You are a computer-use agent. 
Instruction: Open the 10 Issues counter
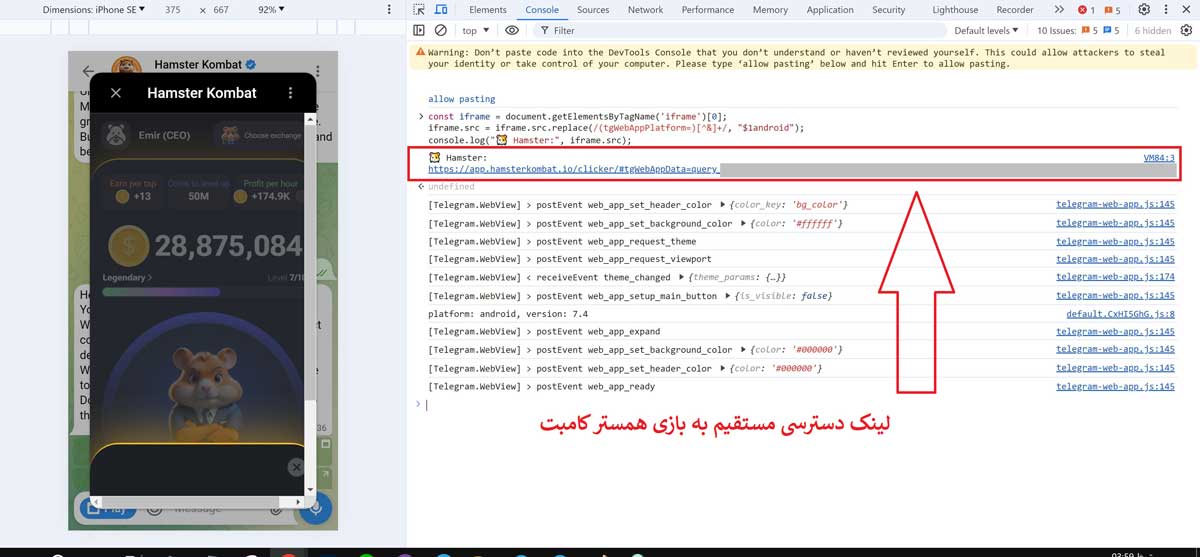coord(1077,30)
